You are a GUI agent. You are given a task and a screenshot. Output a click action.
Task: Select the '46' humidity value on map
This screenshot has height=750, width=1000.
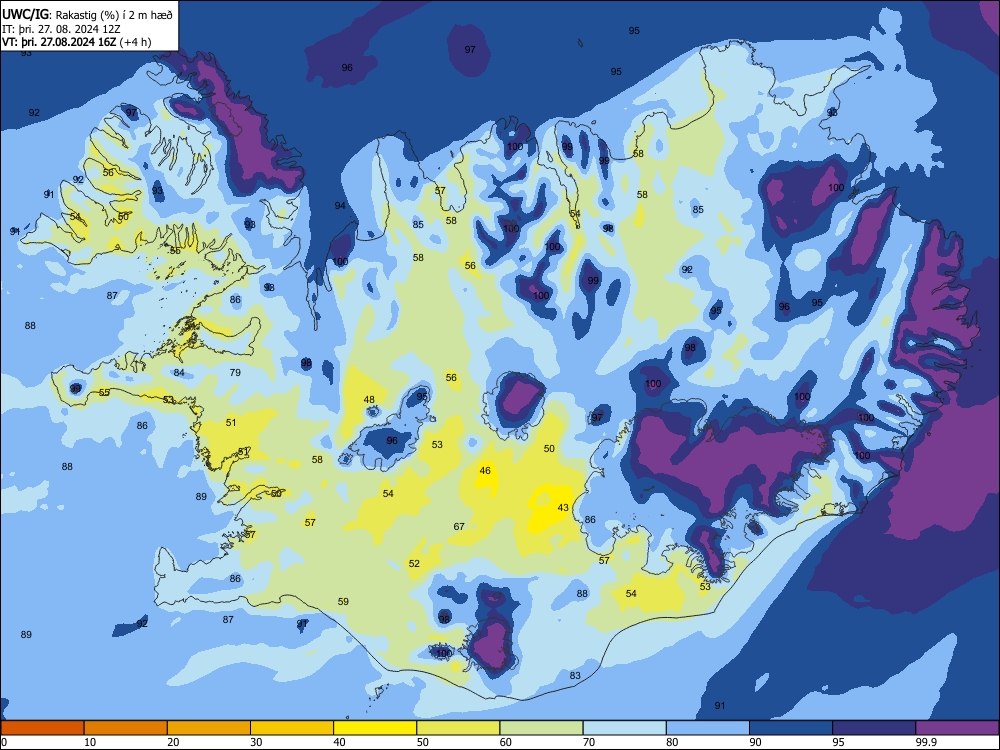(x=485, y=471)
